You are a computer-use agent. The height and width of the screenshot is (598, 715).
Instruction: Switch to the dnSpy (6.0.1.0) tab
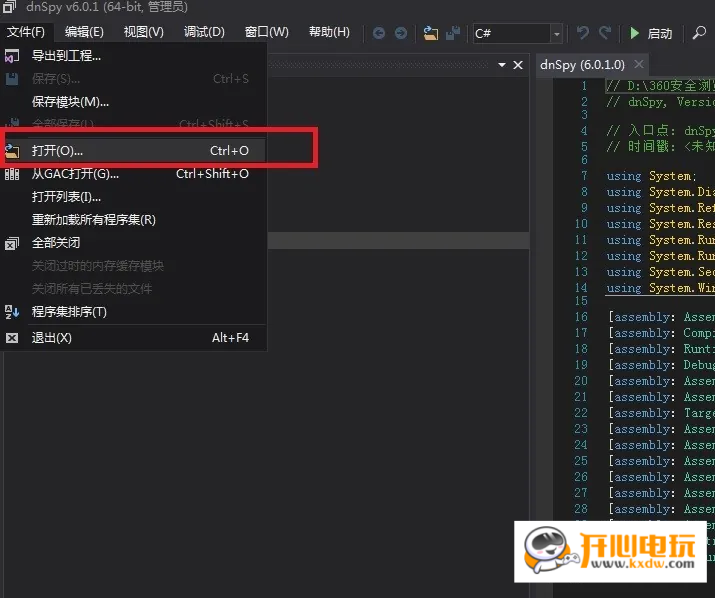point(581,65)
